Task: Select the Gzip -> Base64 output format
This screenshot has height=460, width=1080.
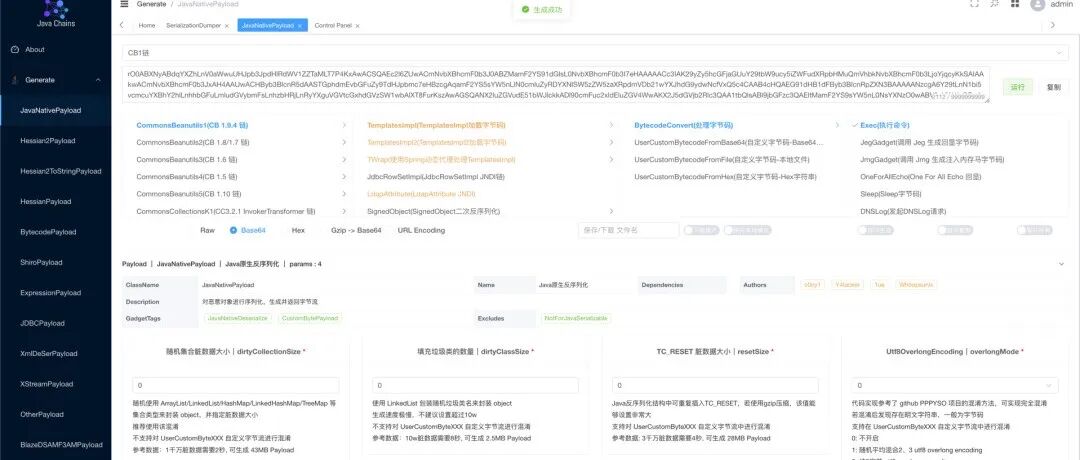Action: (355, 230)
